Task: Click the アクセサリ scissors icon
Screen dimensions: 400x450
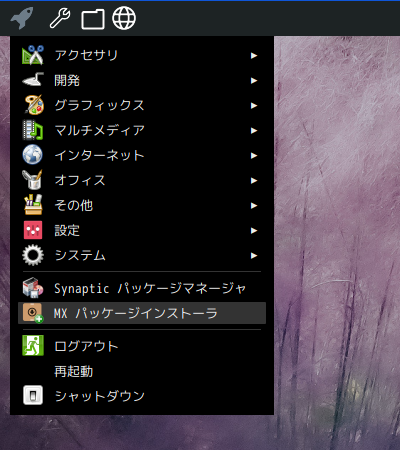Action: click(33, 55)
